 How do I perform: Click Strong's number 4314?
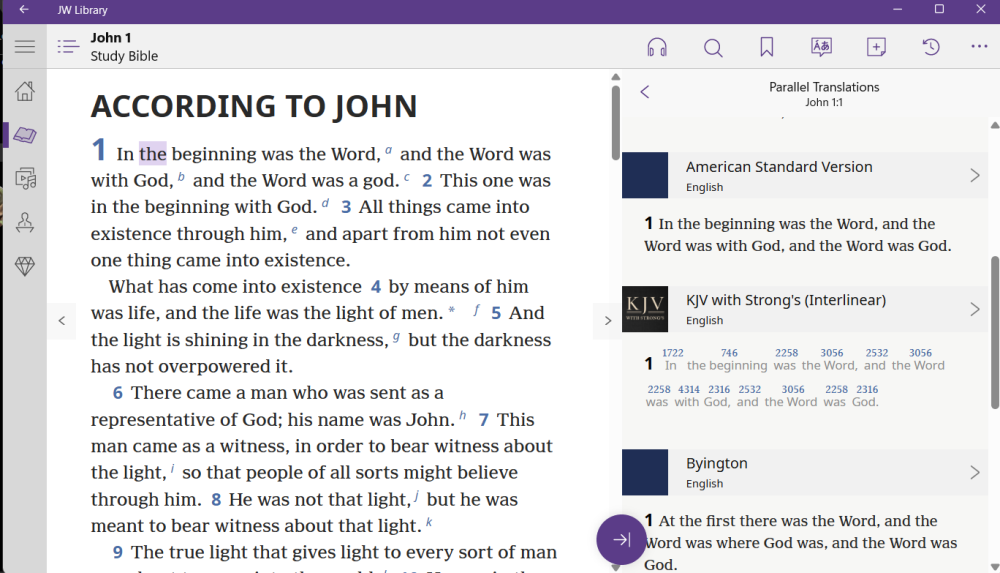click(689, 389)
